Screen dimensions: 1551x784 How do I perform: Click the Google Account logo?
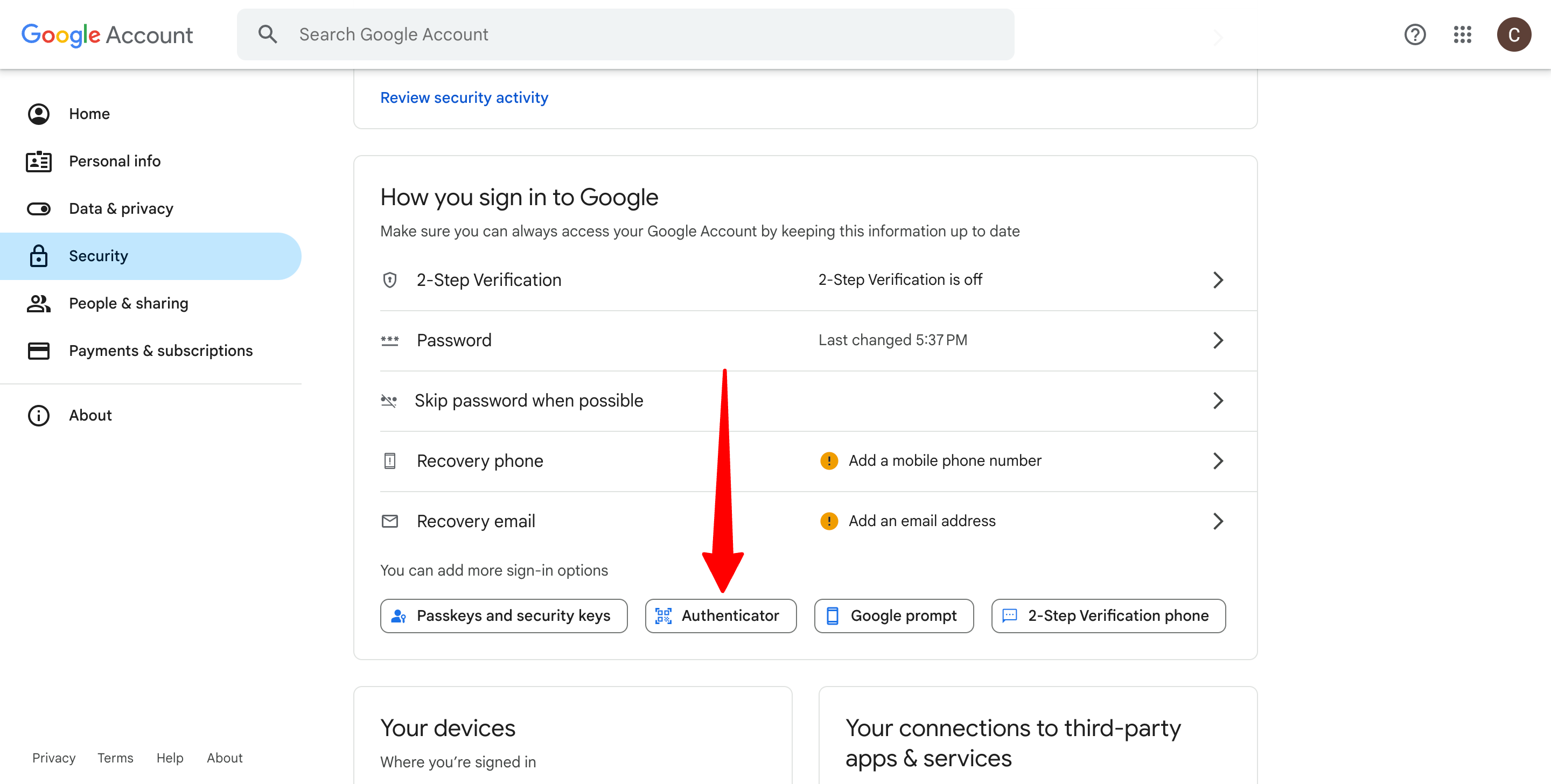coord(107,35)
